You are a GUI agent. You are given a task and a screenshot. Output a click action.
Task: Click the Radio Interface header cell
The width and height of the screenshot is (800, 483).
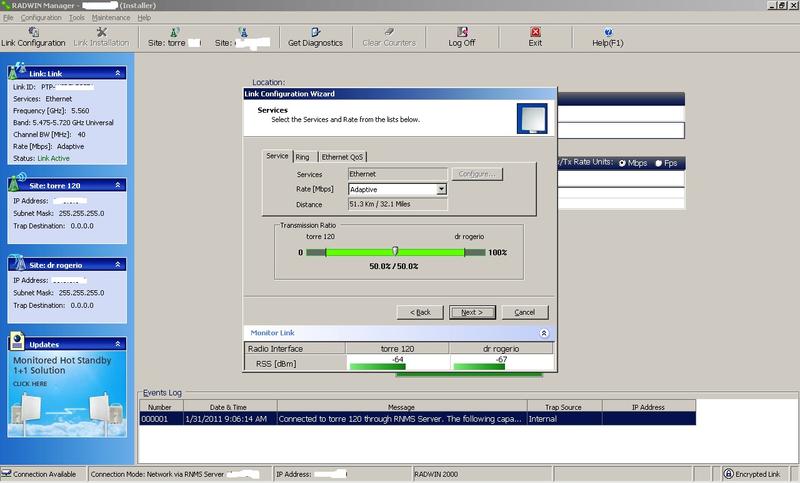(295, 349)
